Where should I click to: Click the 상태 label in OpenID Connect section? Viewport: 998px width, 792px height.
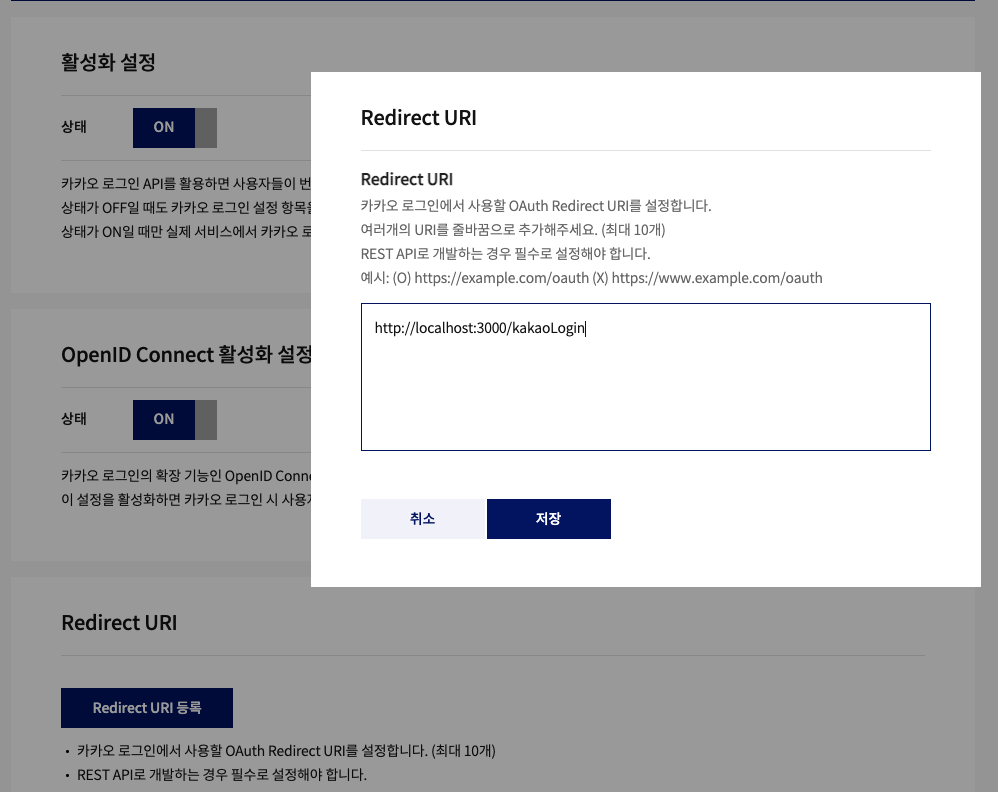74,419
